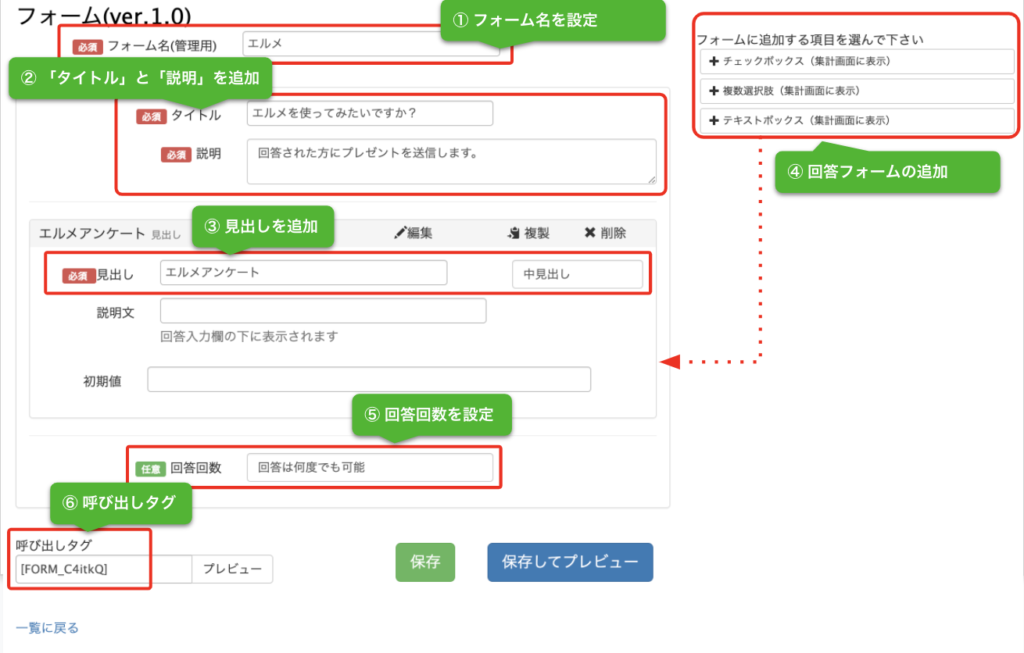1024x653 pixels.
Task: Click the 回答入力欄の下に表示されます hint text
Action: 249,336
